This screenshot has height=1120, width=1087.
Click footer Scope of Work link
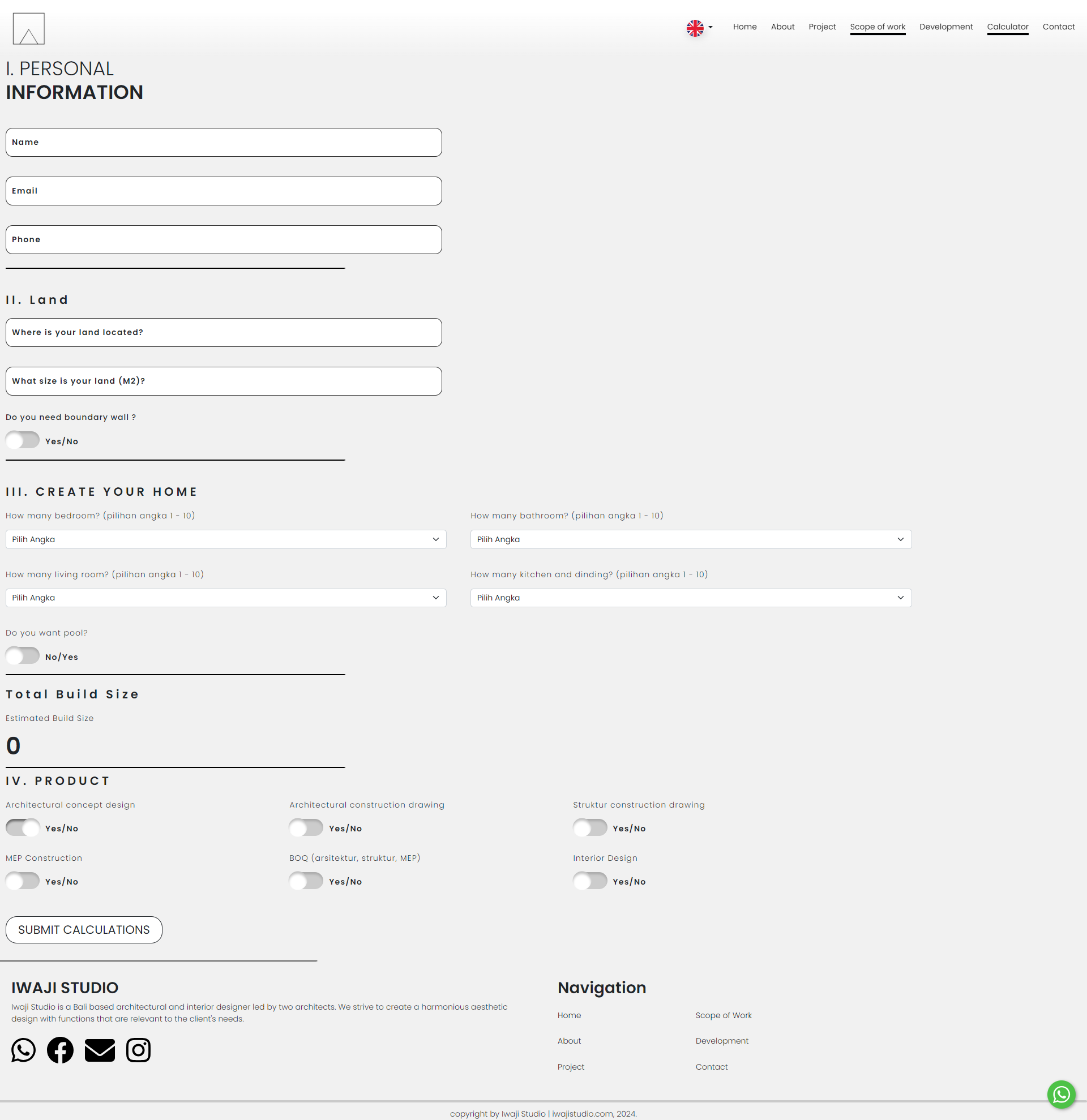723,1015
